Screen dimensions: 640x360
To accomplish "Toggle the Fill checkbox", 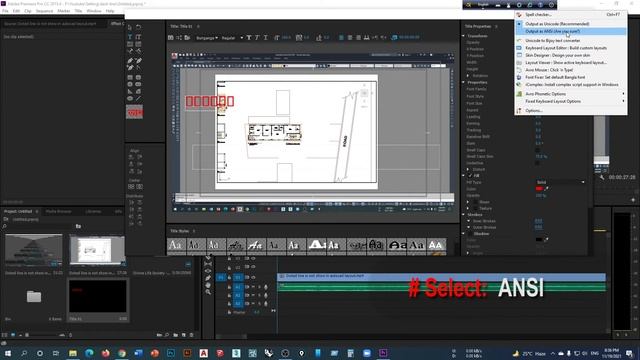I will tap(470, 176).
